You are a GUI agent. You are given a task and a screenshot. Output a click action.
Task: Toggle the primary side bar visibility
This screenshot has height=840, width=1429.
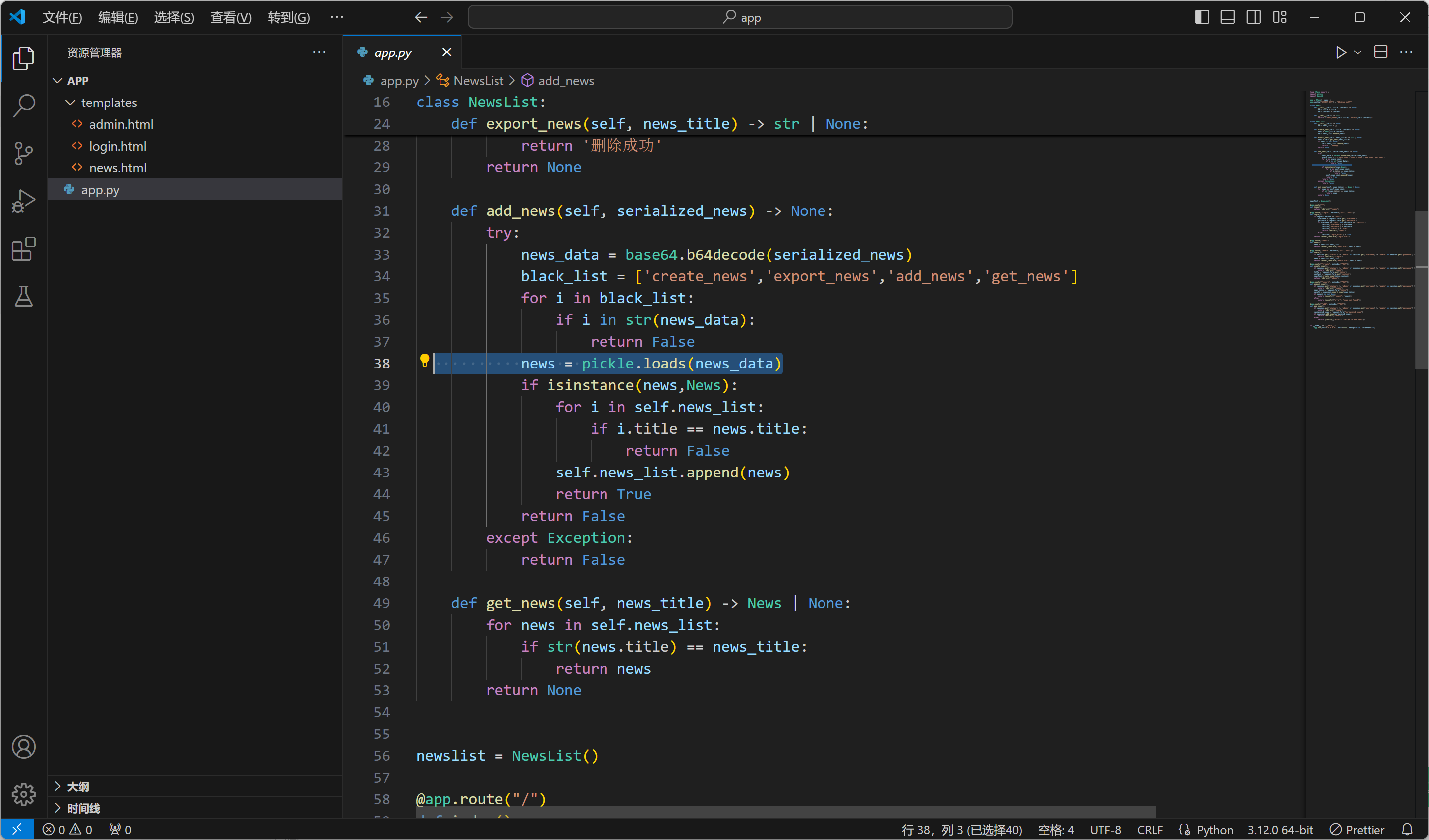(x=1202, y=17)
